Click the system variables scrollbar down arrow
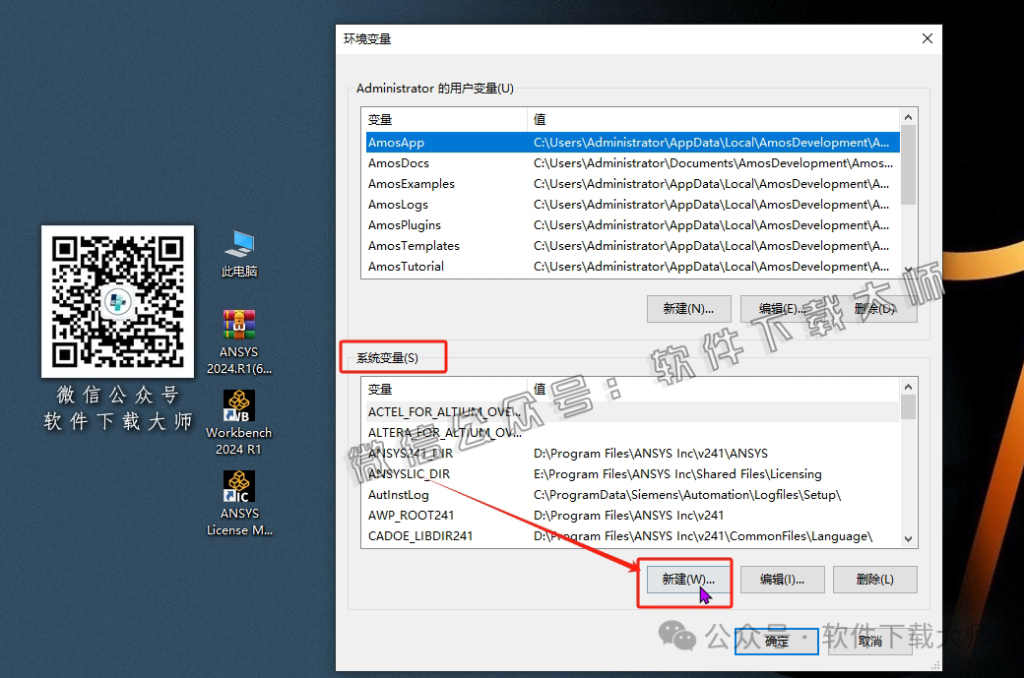The height and width of the screenshot is (678, 1024). click(x=908, y=538)
